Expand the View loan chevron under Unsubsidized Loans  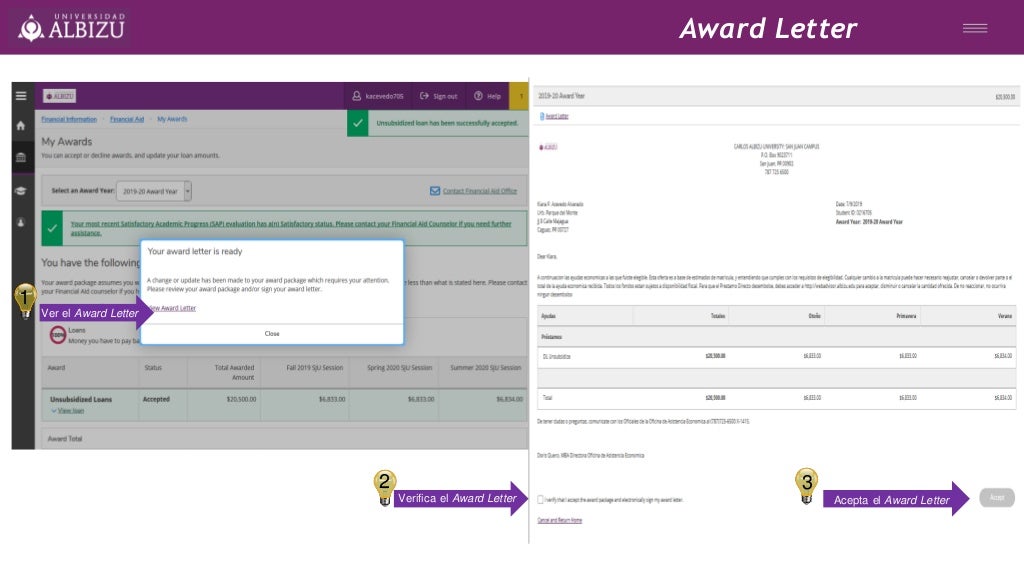(54, 411)
